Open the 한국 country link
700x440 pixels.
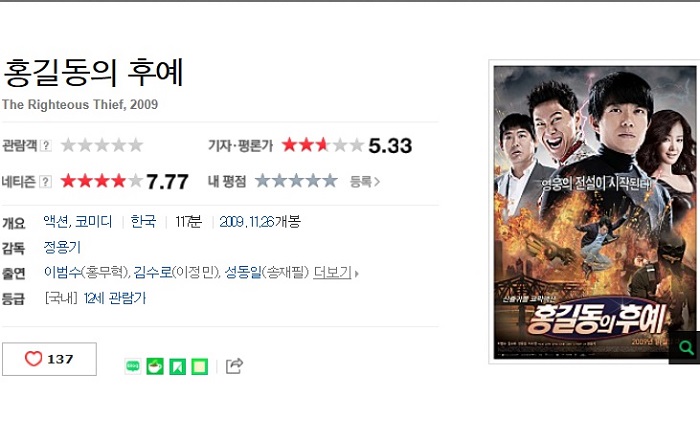[143, 221]
